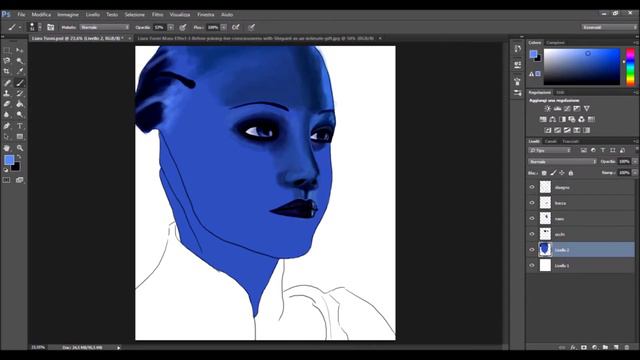Open the layer Riemp fill slider arrow
The image size is (640, 360).
(x=635, y=173)
